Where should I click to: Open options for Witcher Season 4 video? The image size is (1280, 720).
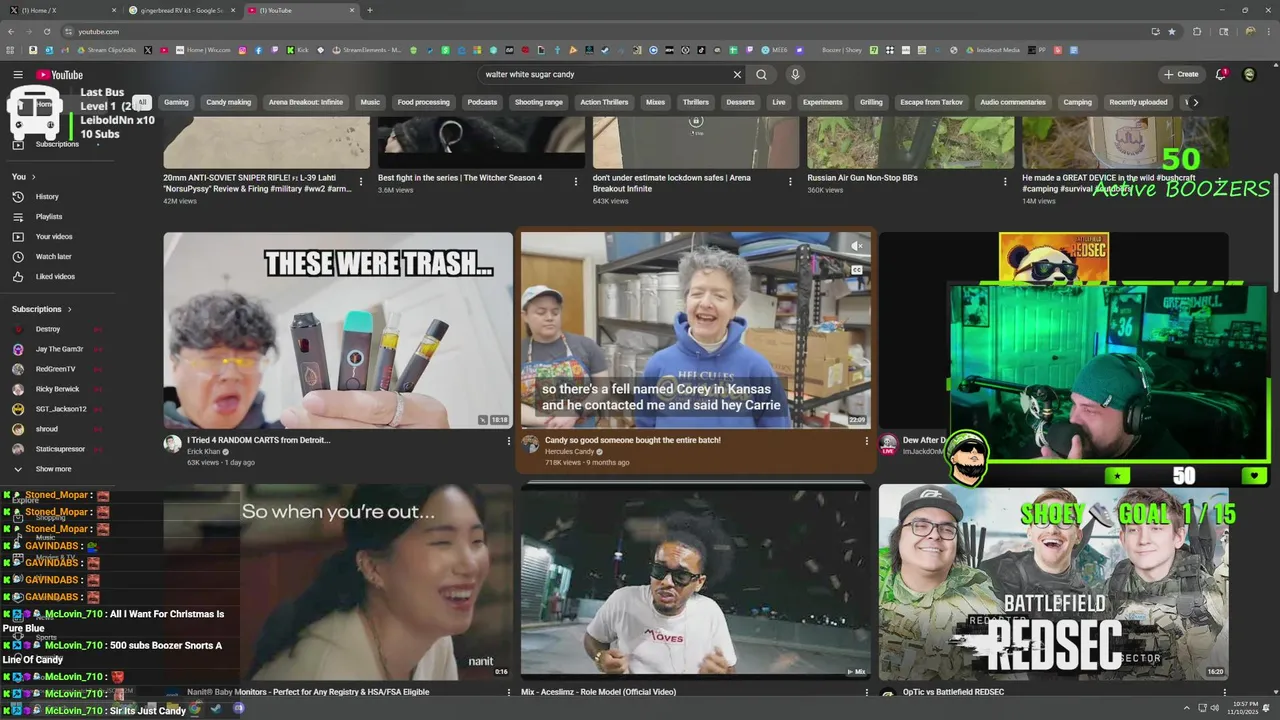tap(576, 182)
